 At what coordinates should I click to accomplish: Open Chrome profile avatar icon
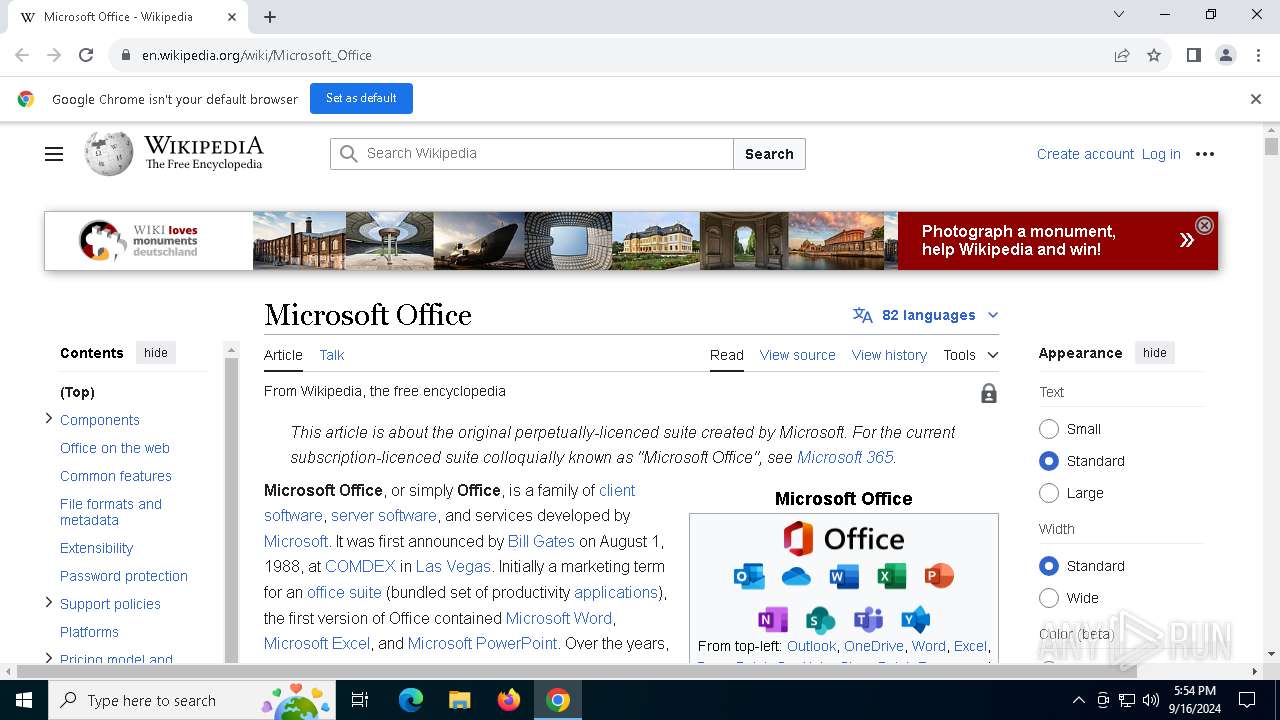point(1225,55)
